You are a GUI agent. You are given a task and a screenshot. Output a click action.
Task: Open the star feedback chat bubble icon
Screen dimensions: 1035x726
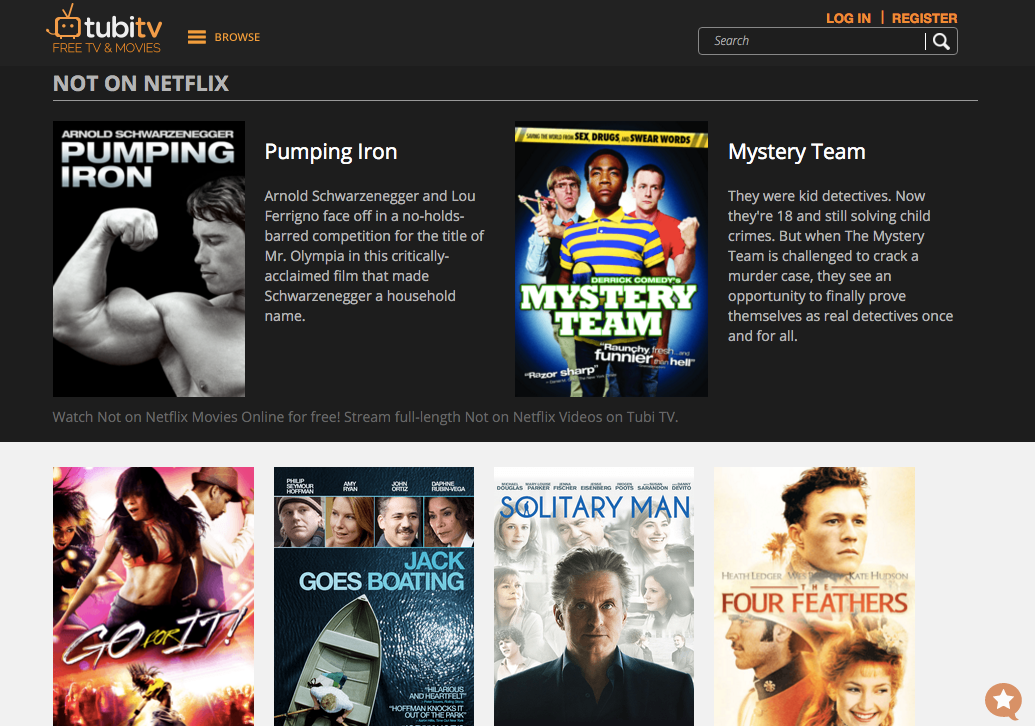click(1003, 700)
